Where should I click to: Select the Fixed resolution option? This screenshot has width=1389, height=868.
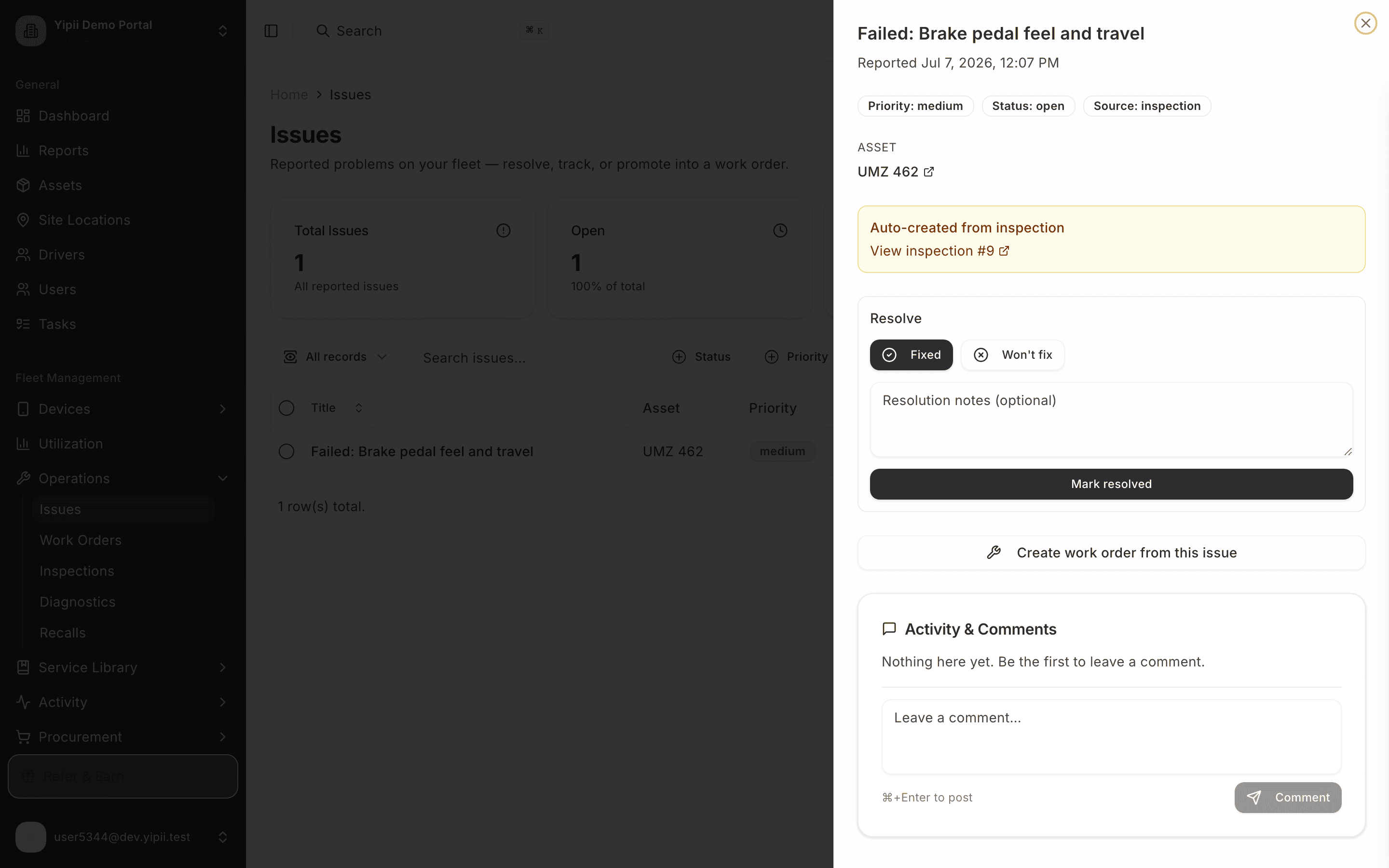[911, 355]
